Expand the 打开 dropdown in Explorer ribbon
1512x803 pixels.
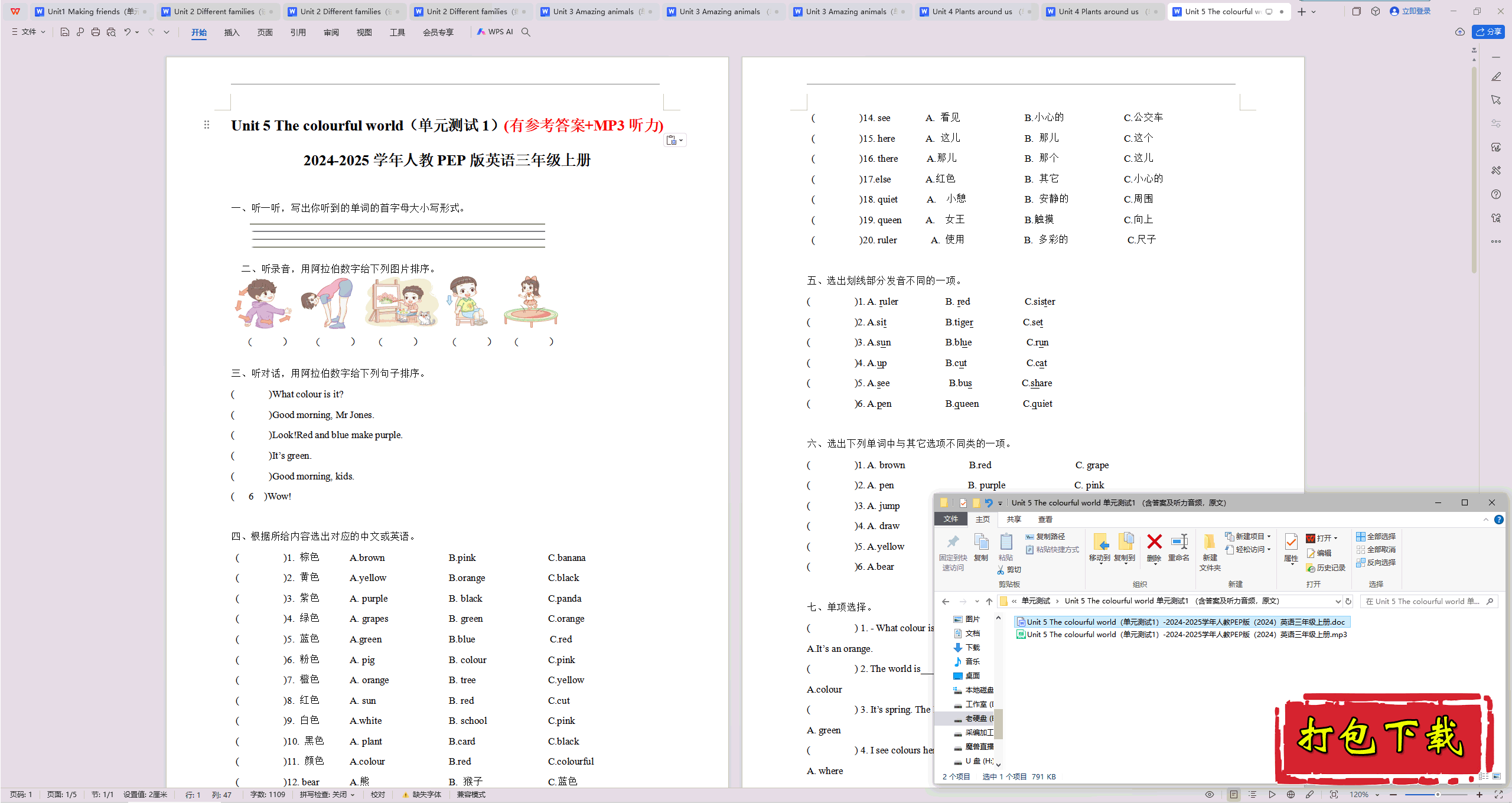(1335, 538)
